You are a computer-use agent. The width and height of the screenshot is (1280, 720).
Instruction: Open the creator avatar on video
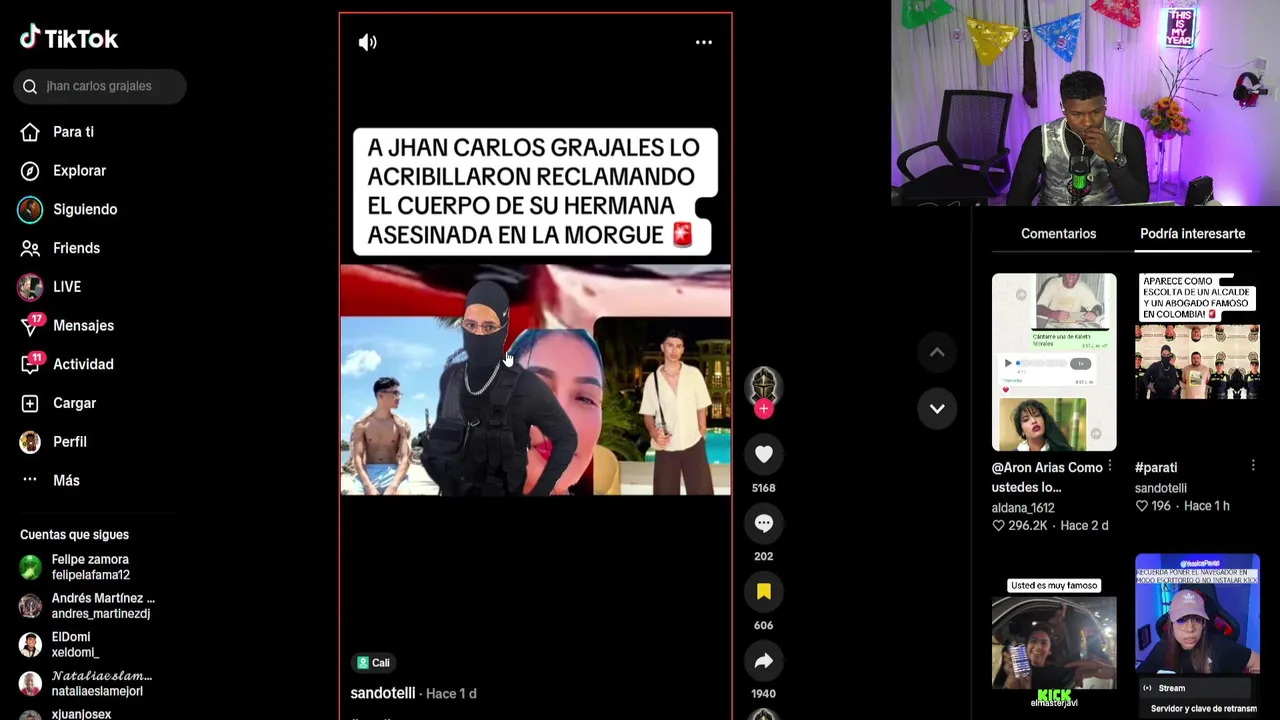click(x=763, y=386)
